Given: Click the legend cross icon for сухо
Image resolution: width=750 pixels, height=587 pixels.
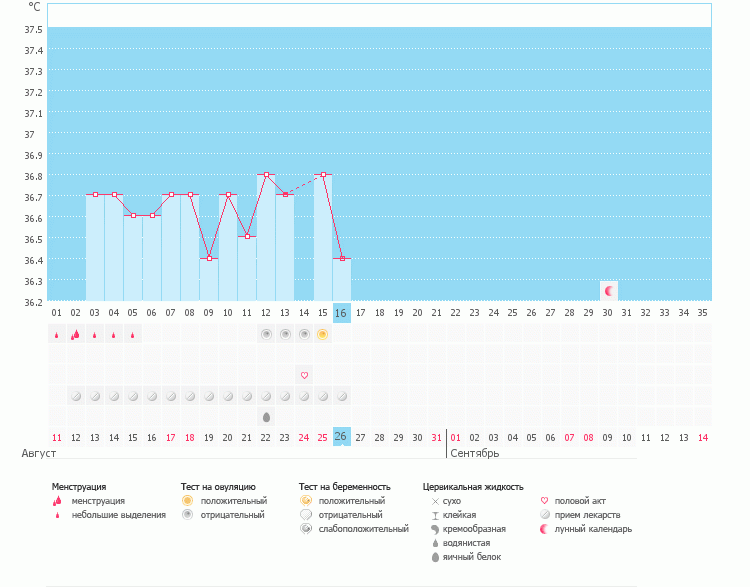Looking at the screenshot, I should 435,501.
